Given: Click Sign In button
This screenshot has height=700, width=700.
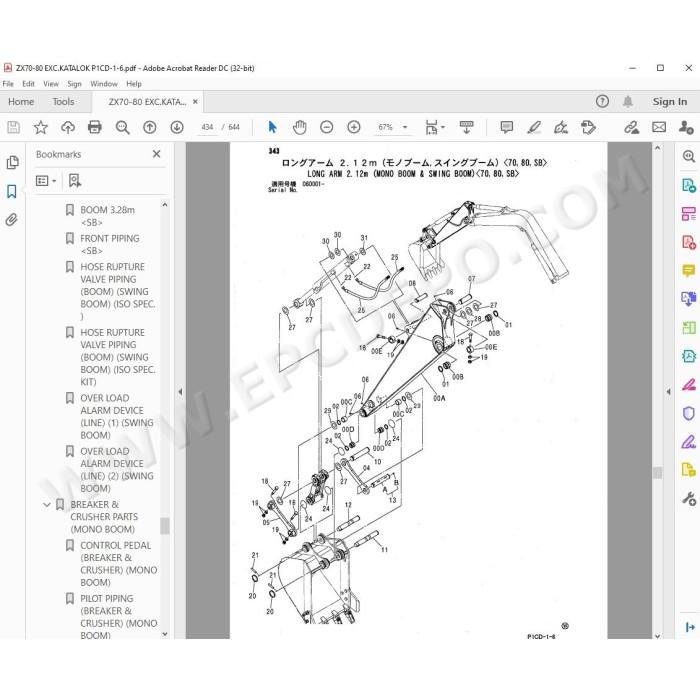Looking at the screenshot, I should point(670,102).
